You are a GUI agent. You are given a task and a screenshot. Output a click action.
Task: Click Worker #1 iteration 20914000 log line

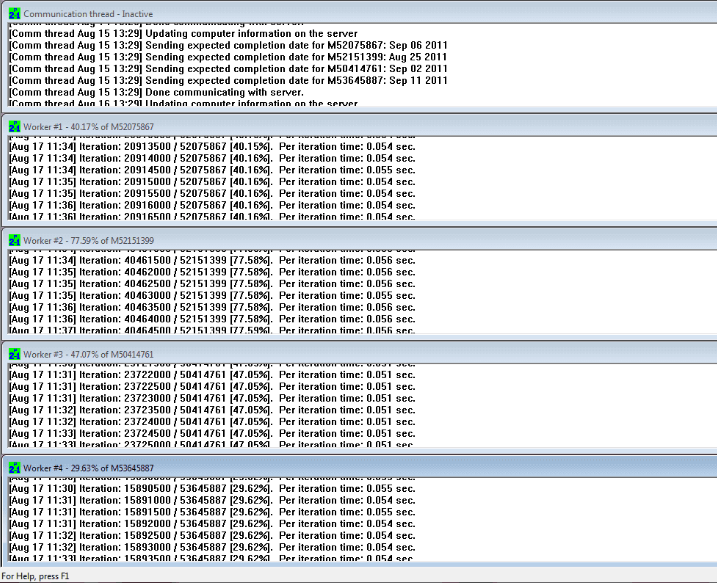[212, 159]
